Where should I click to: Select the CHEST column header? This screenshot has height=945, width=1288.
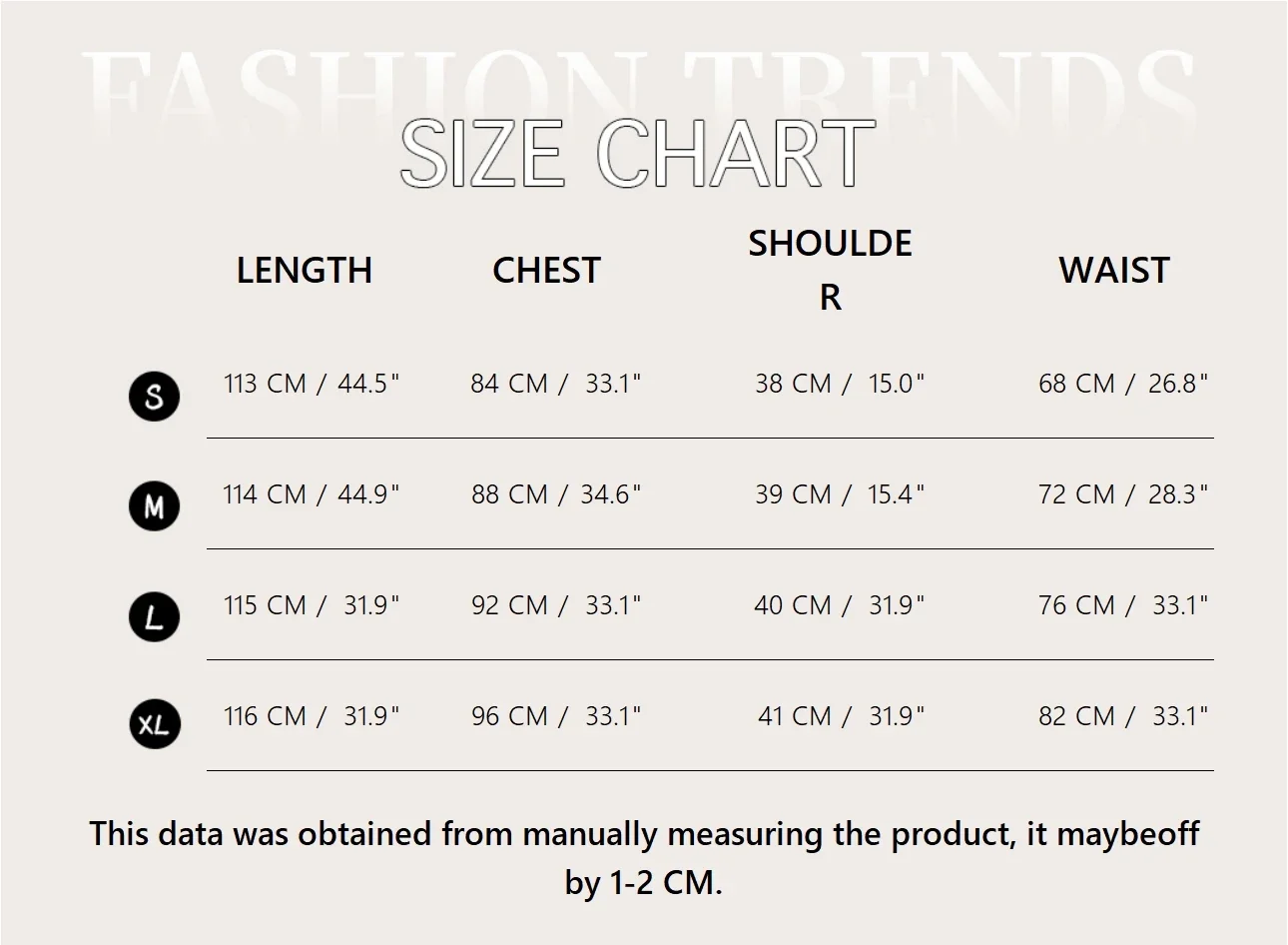(546, 271)
